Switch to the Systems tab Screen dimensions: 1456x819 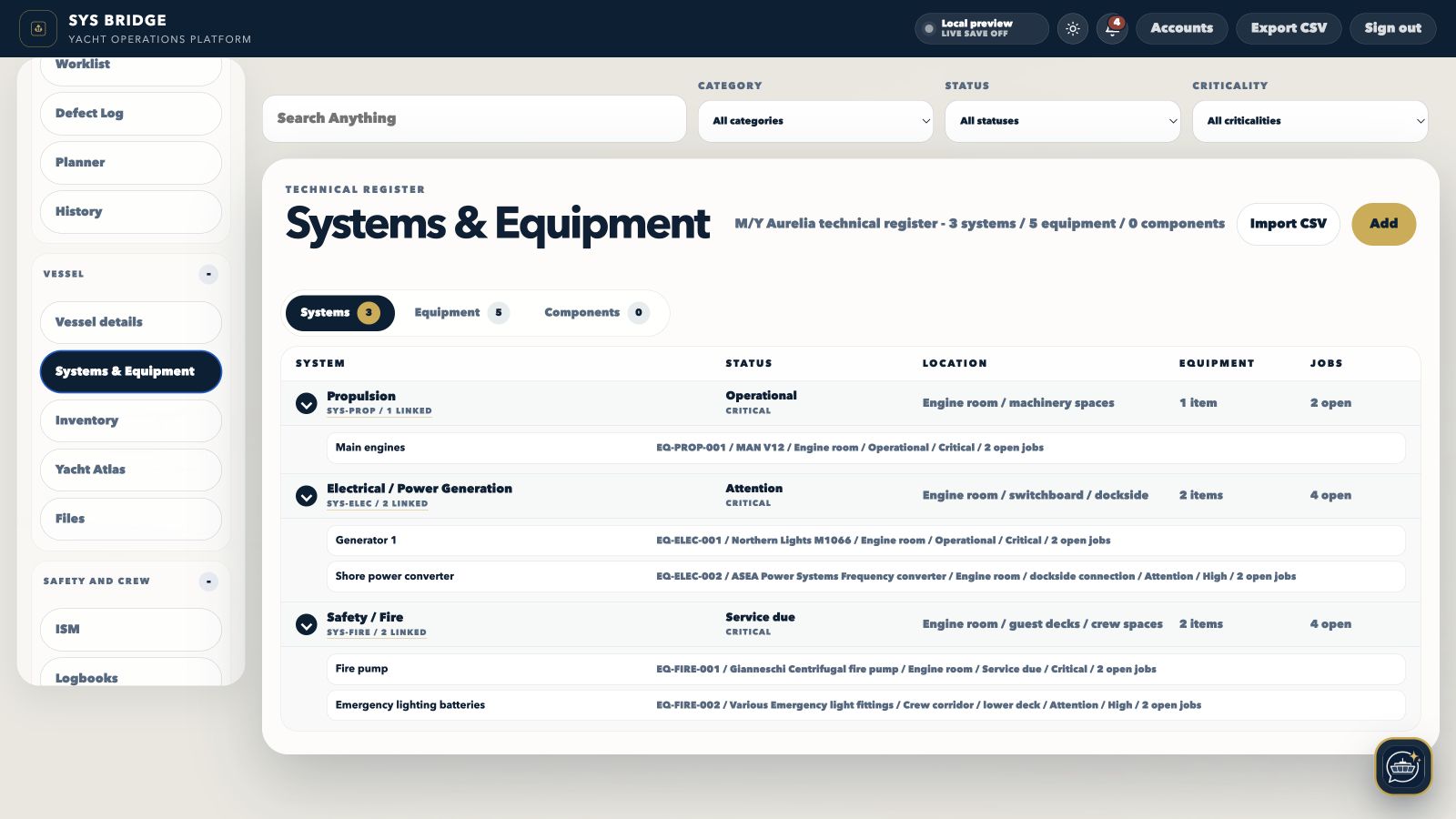[340, 313]
